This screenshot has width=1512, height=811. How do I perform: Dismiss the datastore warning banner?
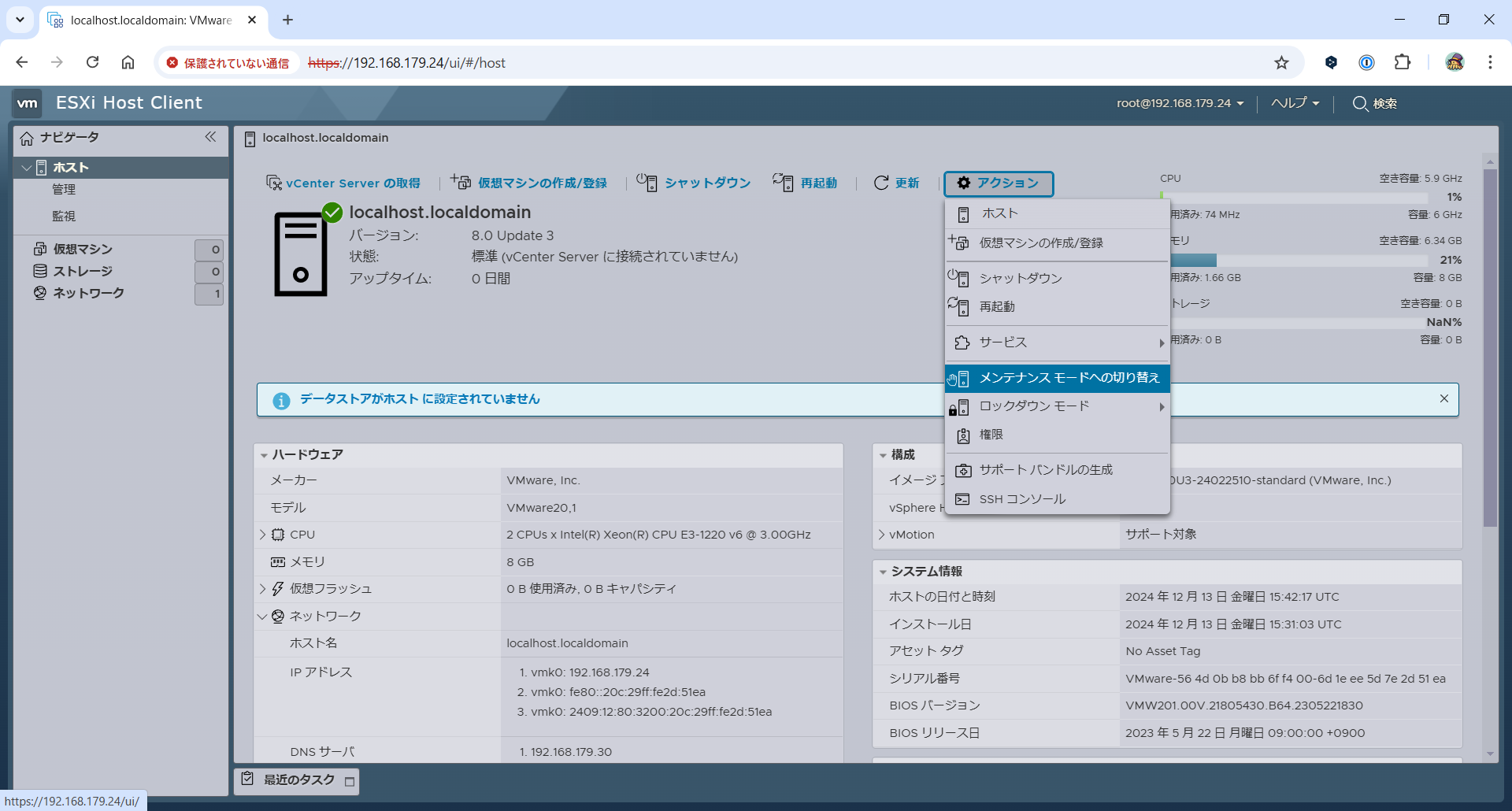coord(1444,398)
